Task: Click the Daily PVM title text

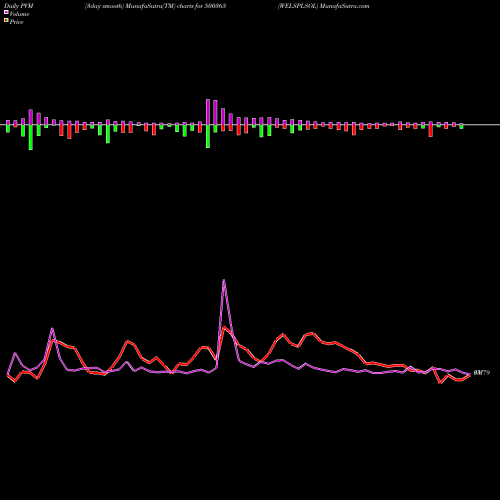Action: point(19,6)
